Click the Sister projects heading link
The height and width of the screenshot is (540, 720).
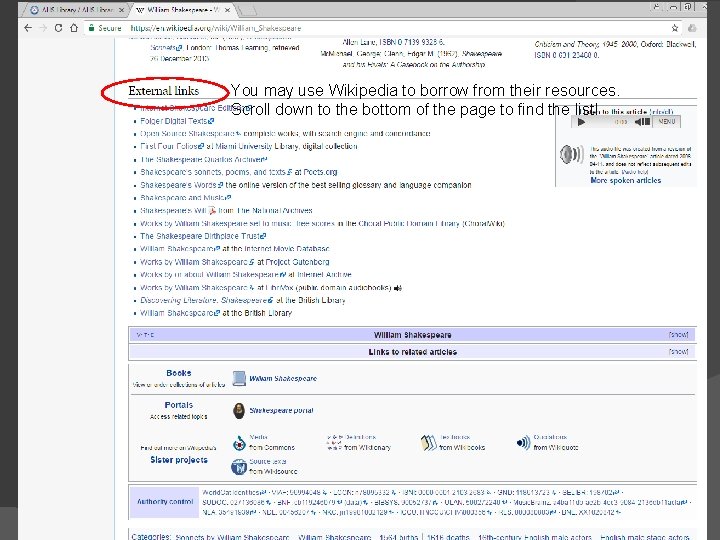click(x=179, y=460)
